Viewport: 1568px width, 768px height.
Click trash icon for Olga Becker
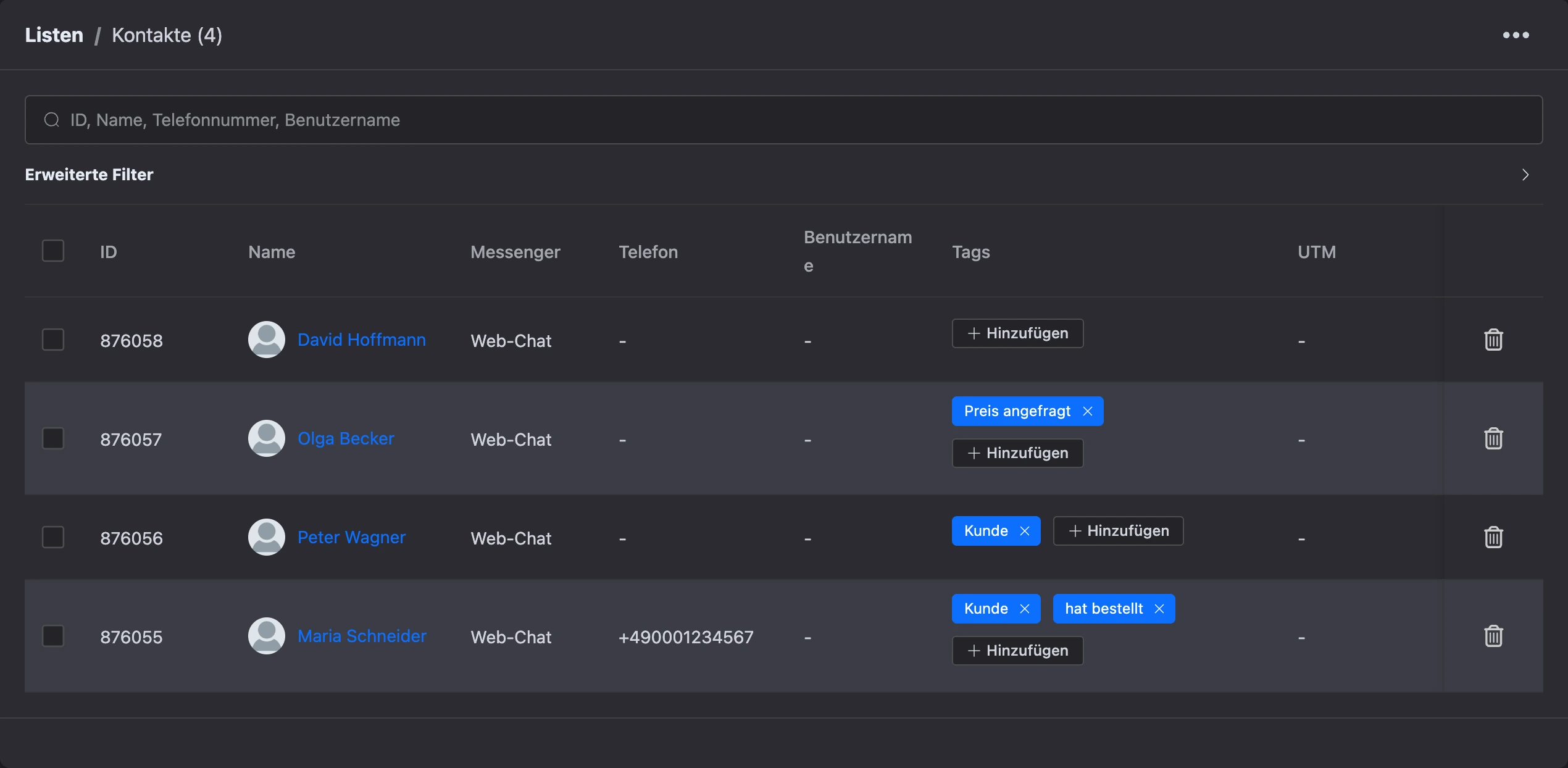click(1493, 438)
